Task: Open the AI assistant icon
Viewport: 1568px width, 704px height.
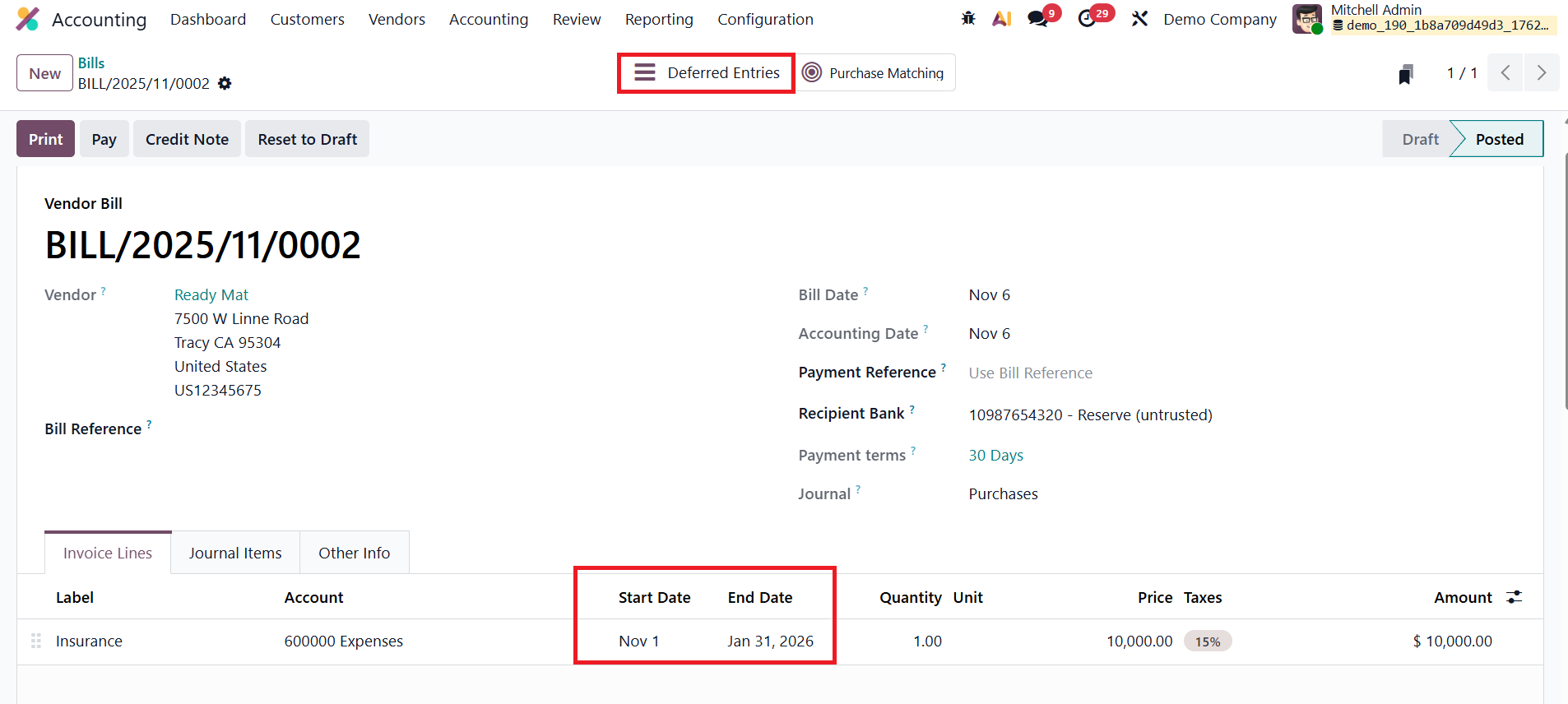Action: pos(1001,18)
